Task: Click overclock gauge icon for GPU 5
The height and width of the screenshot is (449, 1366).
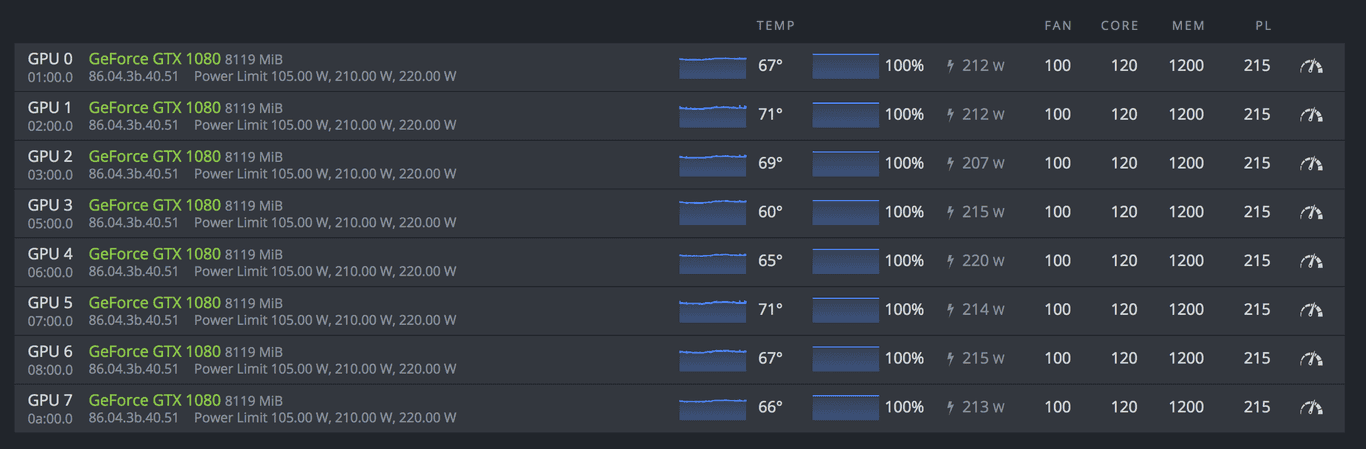Action: click(x=1310, y=310)
